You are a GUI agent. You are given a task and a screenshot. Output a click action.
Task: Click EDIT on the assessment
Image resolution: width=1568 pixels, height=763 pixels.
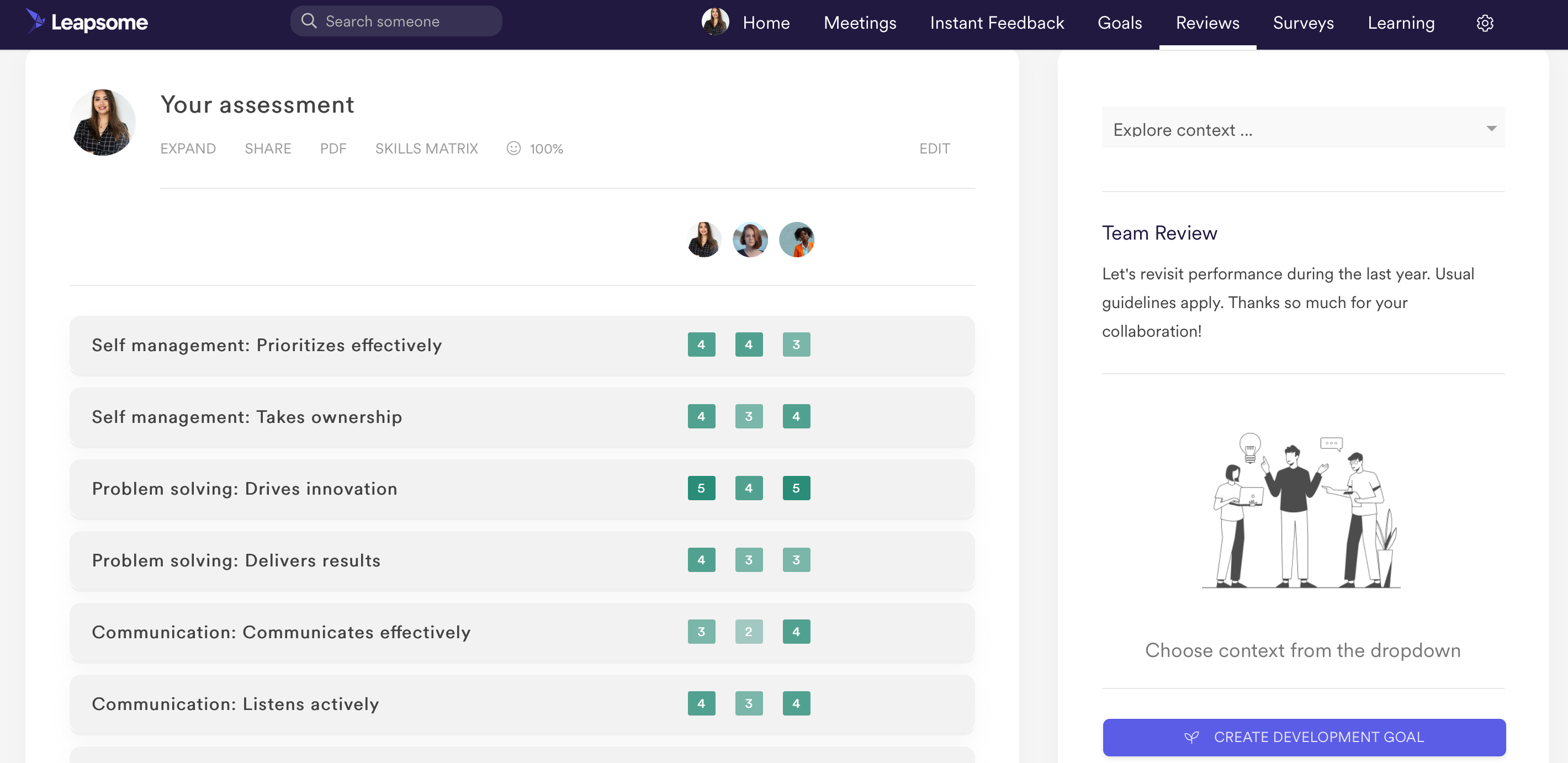click(x=934, y=149)
